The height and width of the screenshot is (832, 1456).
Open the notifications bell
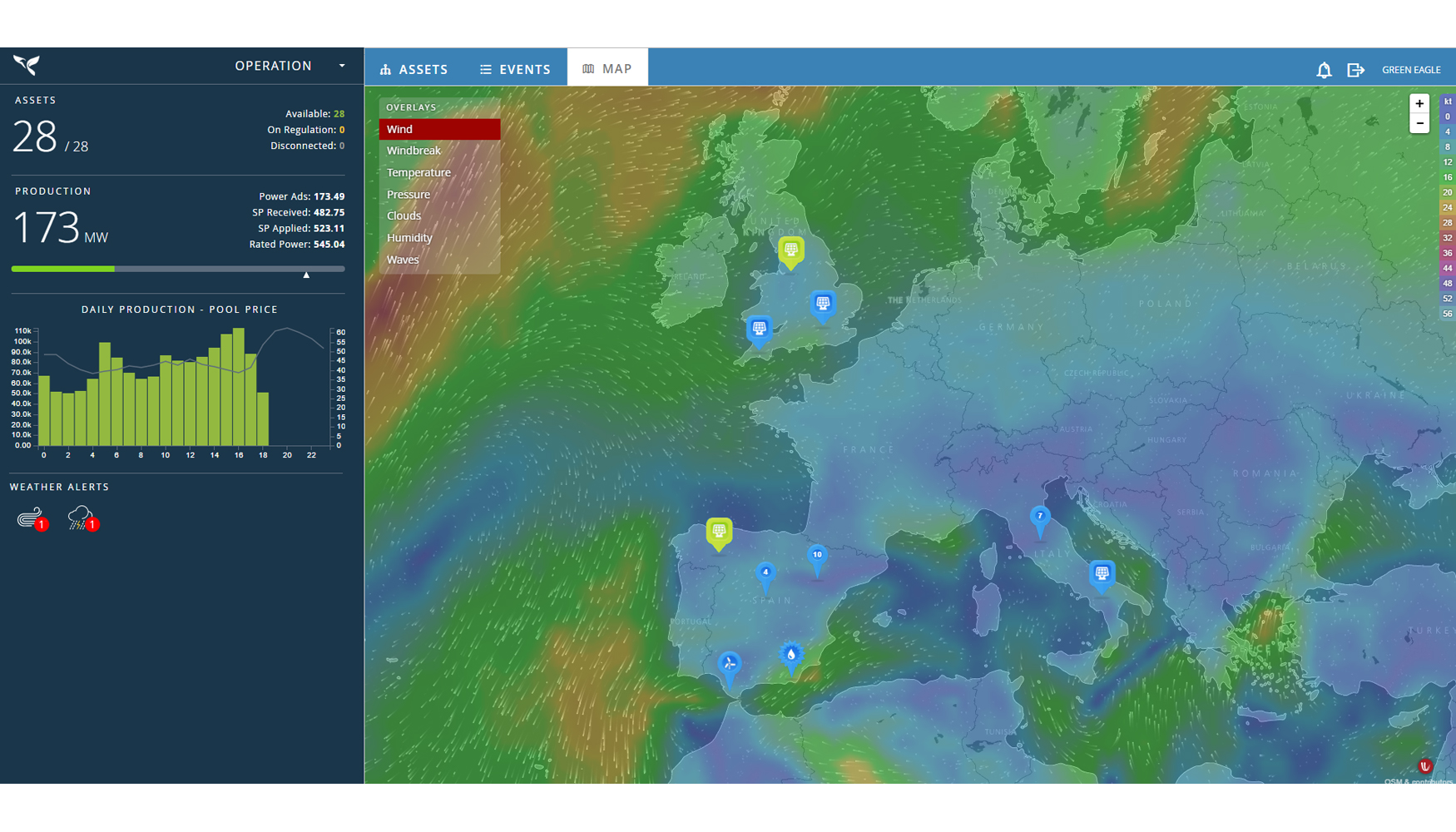pyautogui.click(x=1324, y=70)
